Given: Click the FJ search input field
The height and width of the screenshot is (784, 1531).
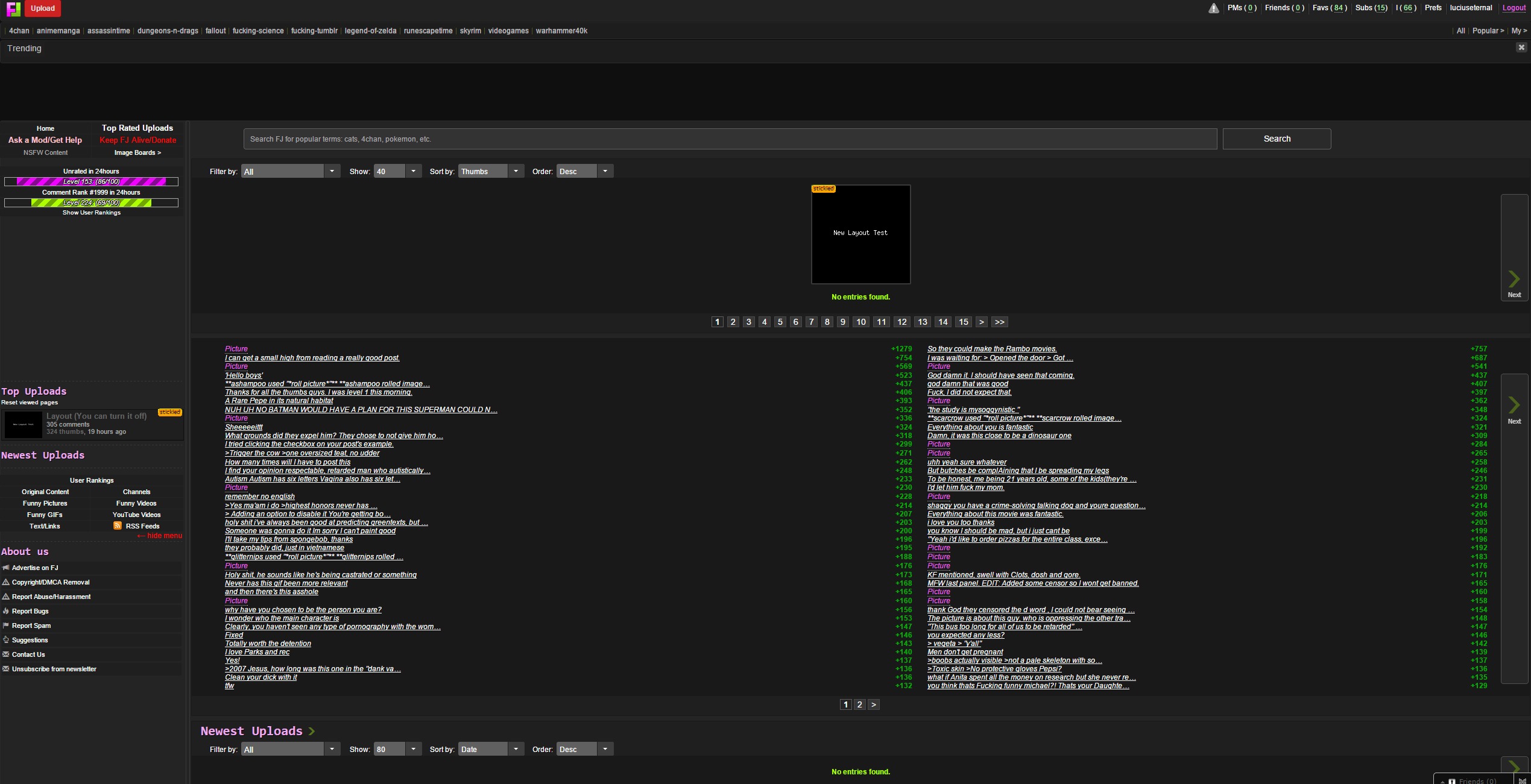Looking at the screenshot, I should (x=730, y=139).
